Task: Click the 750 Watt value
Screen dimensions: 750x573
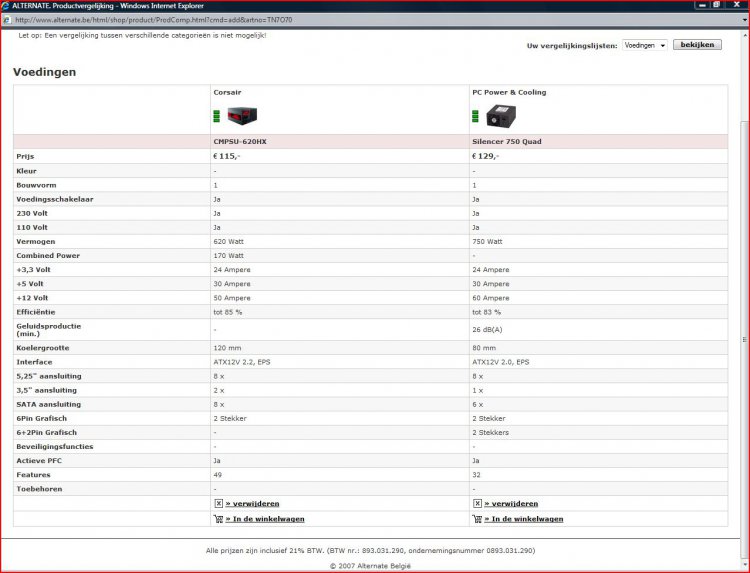Action: point(487,242)
